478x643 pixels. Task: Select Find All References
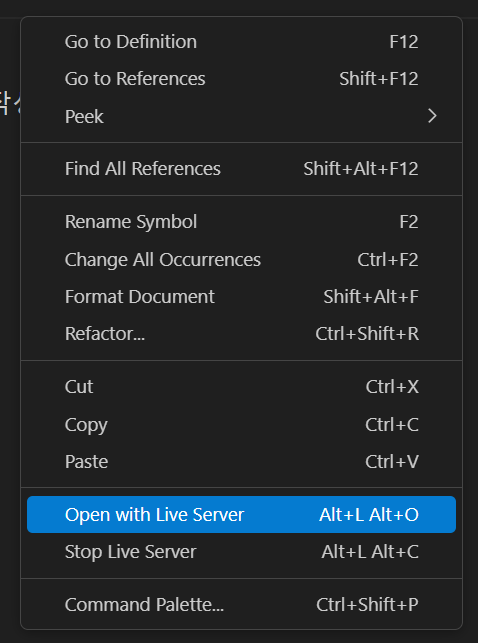pyautogui.click(x=241, y=169)
